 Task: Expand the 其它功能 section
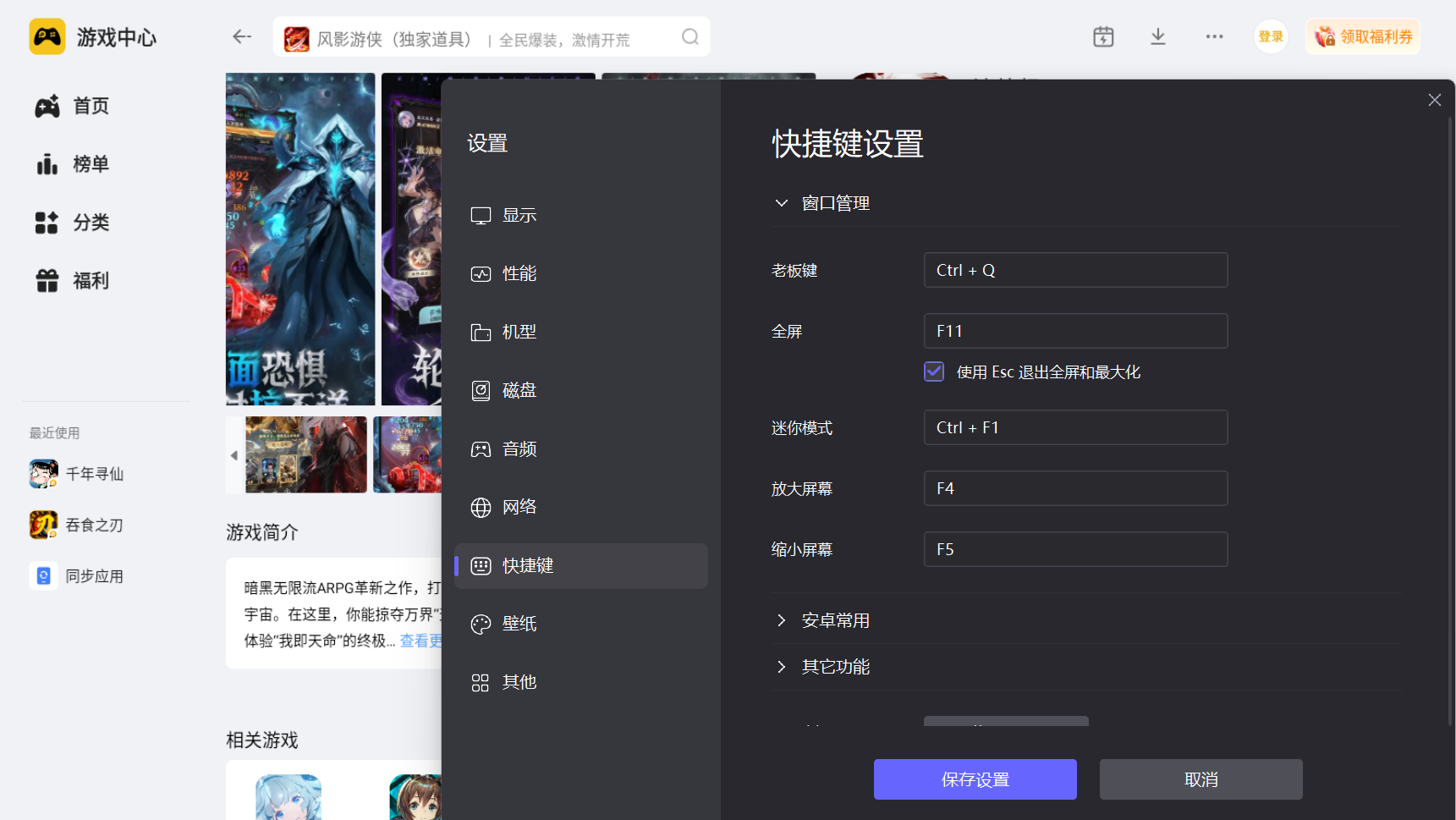coord(782,667)
